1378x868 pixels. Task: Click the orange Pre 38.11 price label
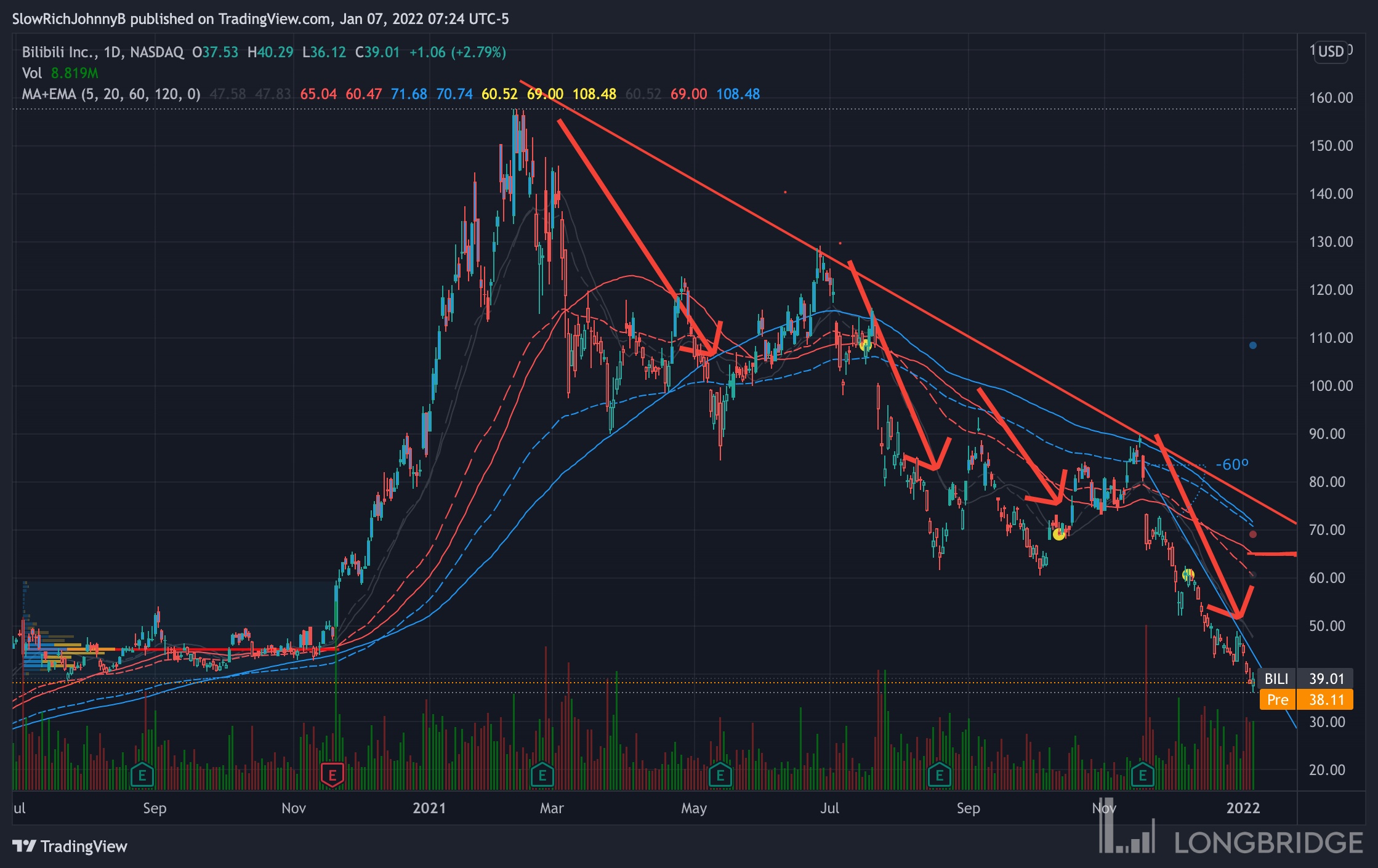click(1307, 699)
